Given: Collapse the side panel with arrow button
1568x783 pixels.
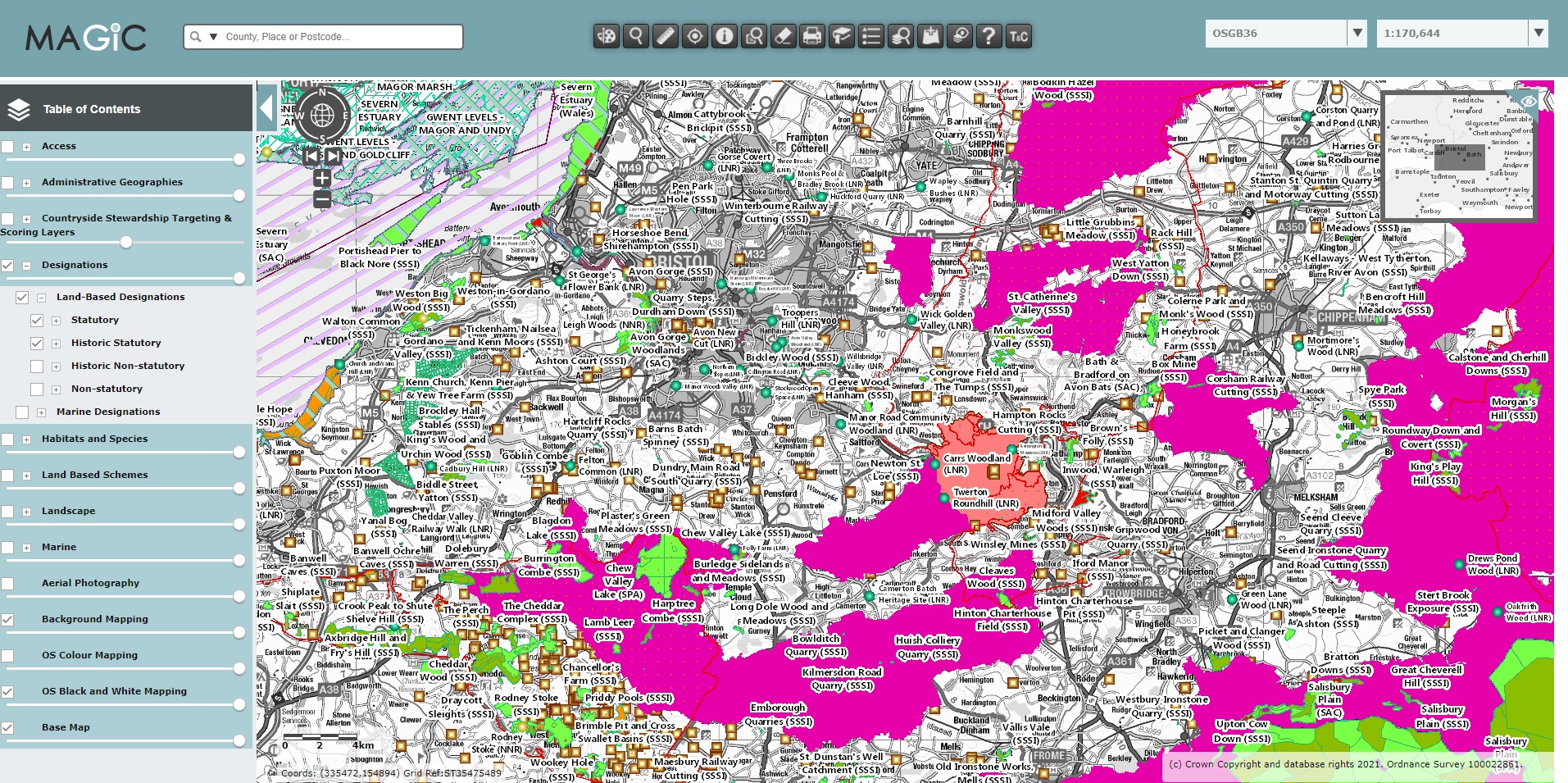Looking at the screenshot, I should [x=266, y=107].
